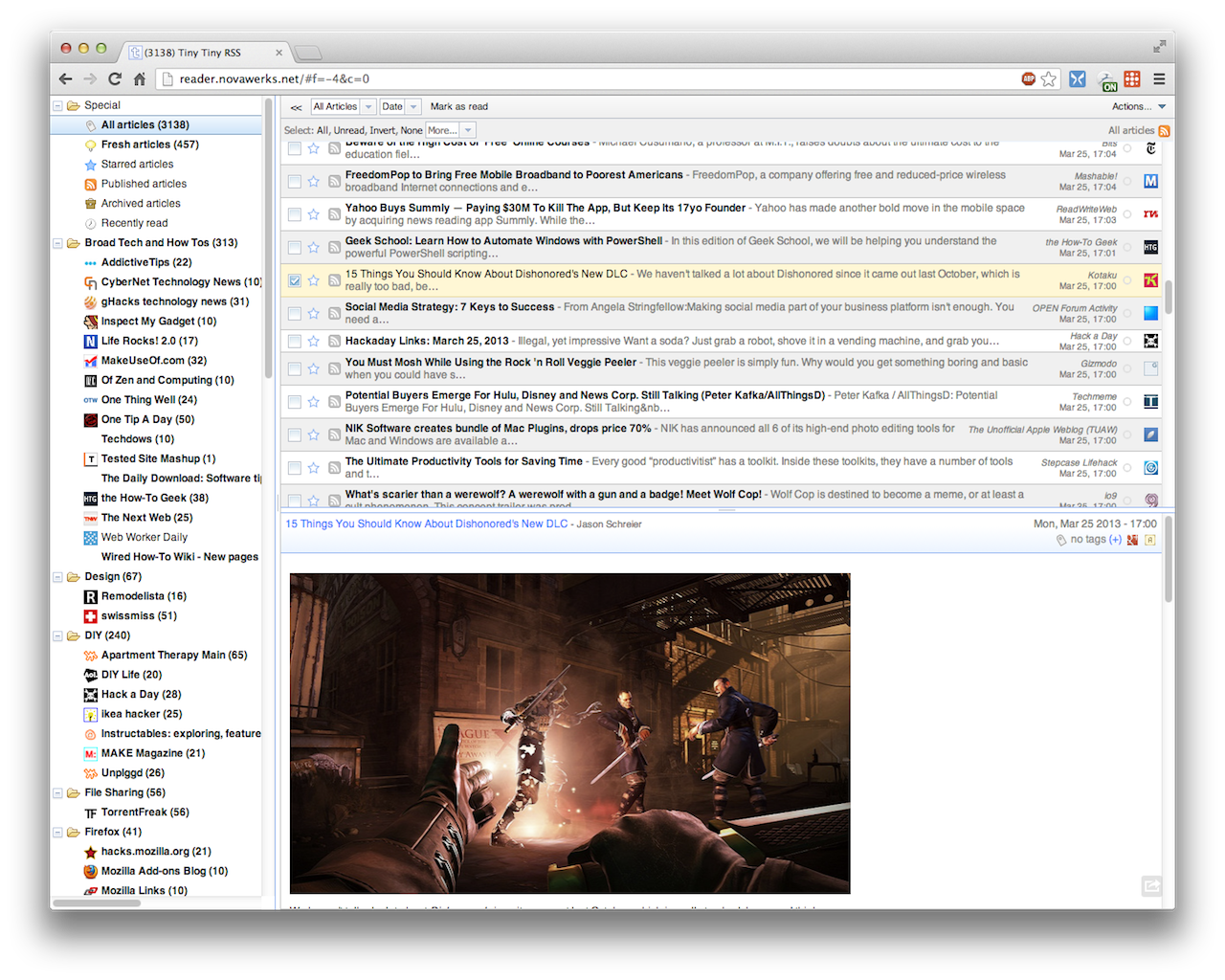
Task: Click the red grid extension icon
Action: click(x=1132, y=79)
